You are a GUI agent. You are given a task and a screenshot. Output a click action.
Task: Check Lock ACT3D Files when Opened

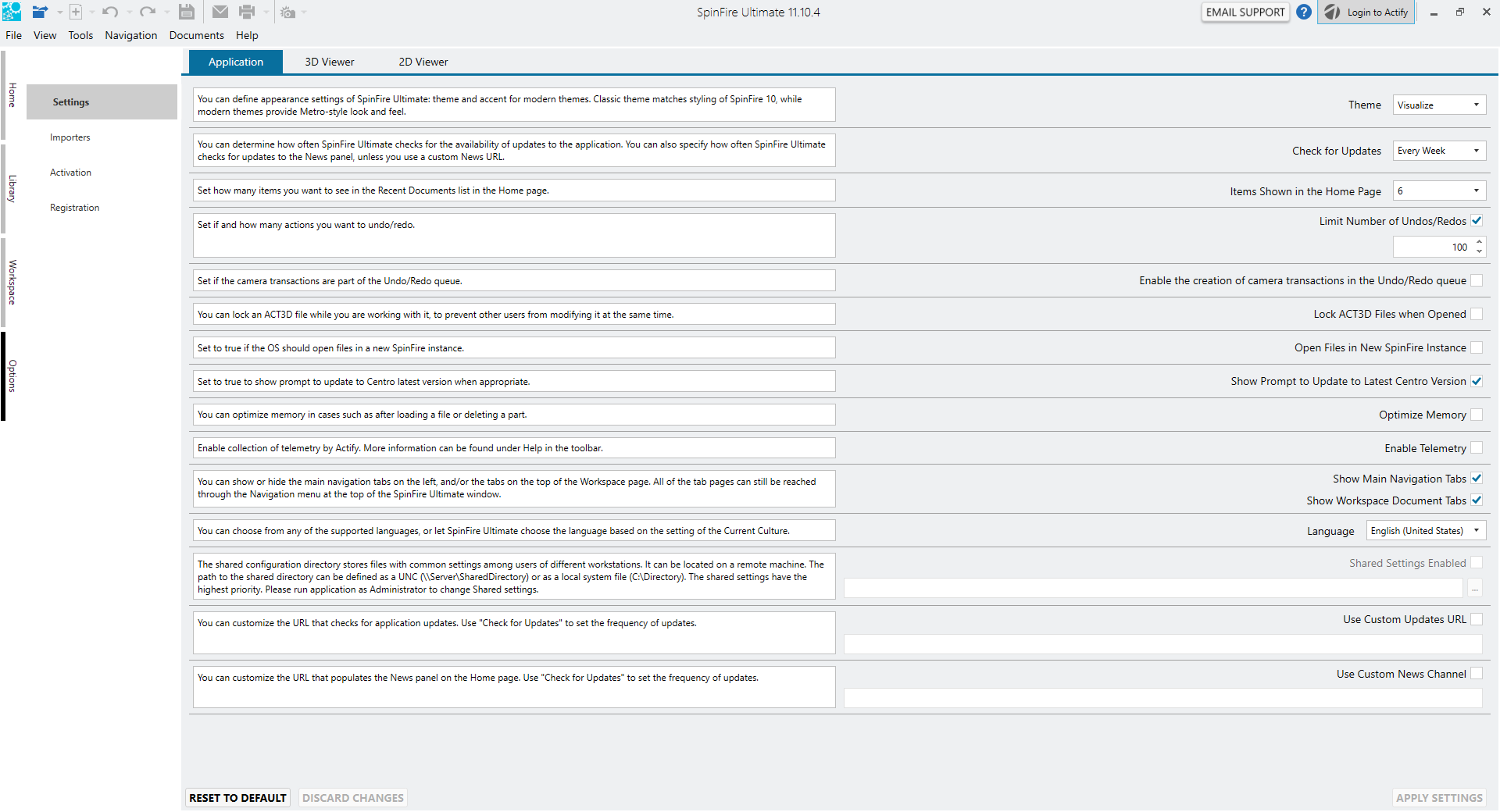[1477, 314]
